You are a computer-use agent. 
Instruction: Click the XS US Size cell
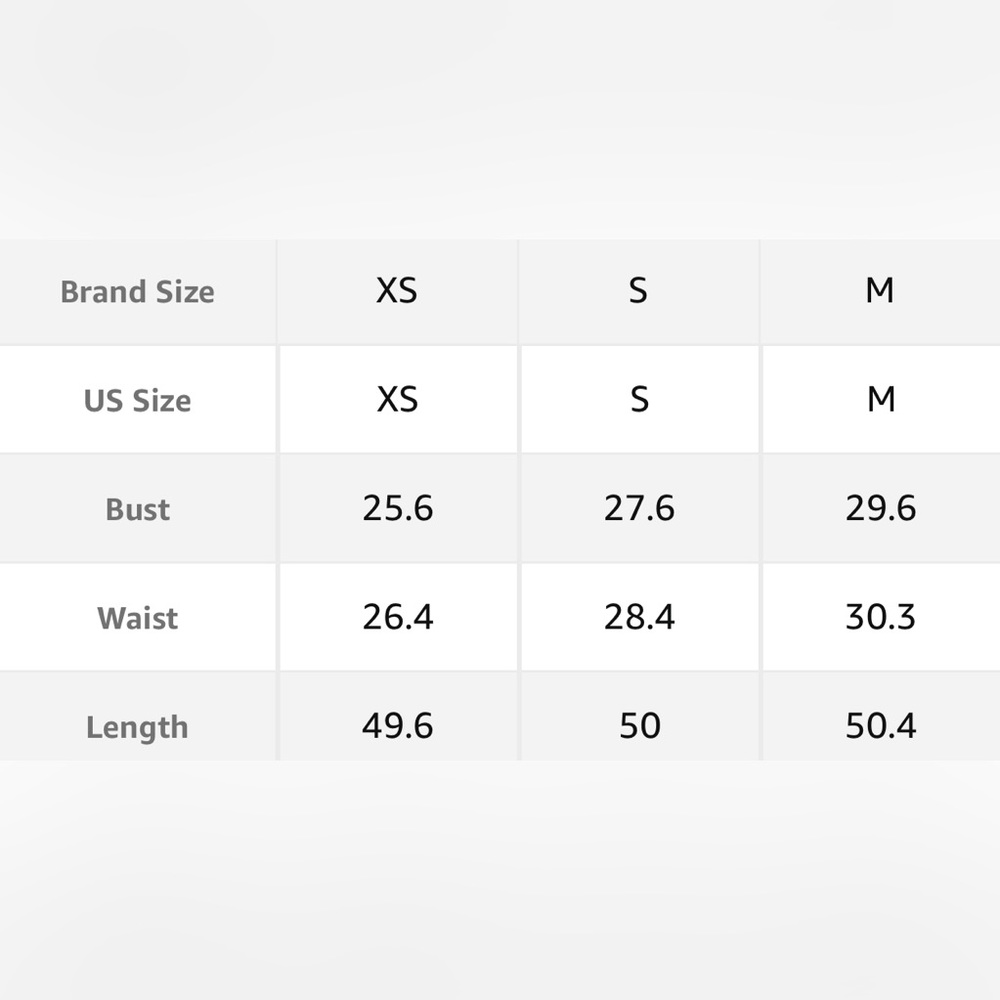click(397, 400)
